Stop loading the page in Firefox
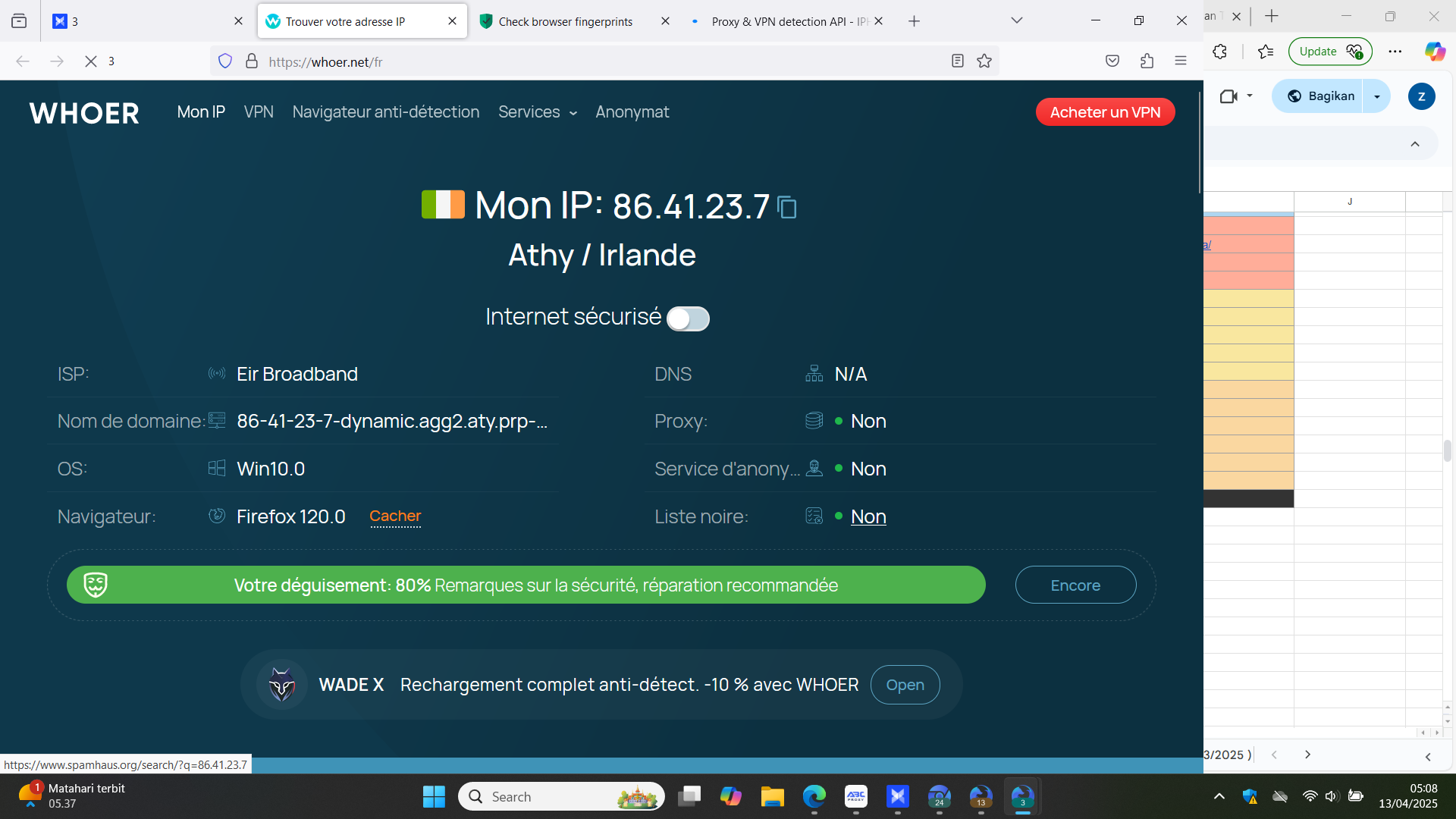The image size is (1456, 819). [91, 61]
